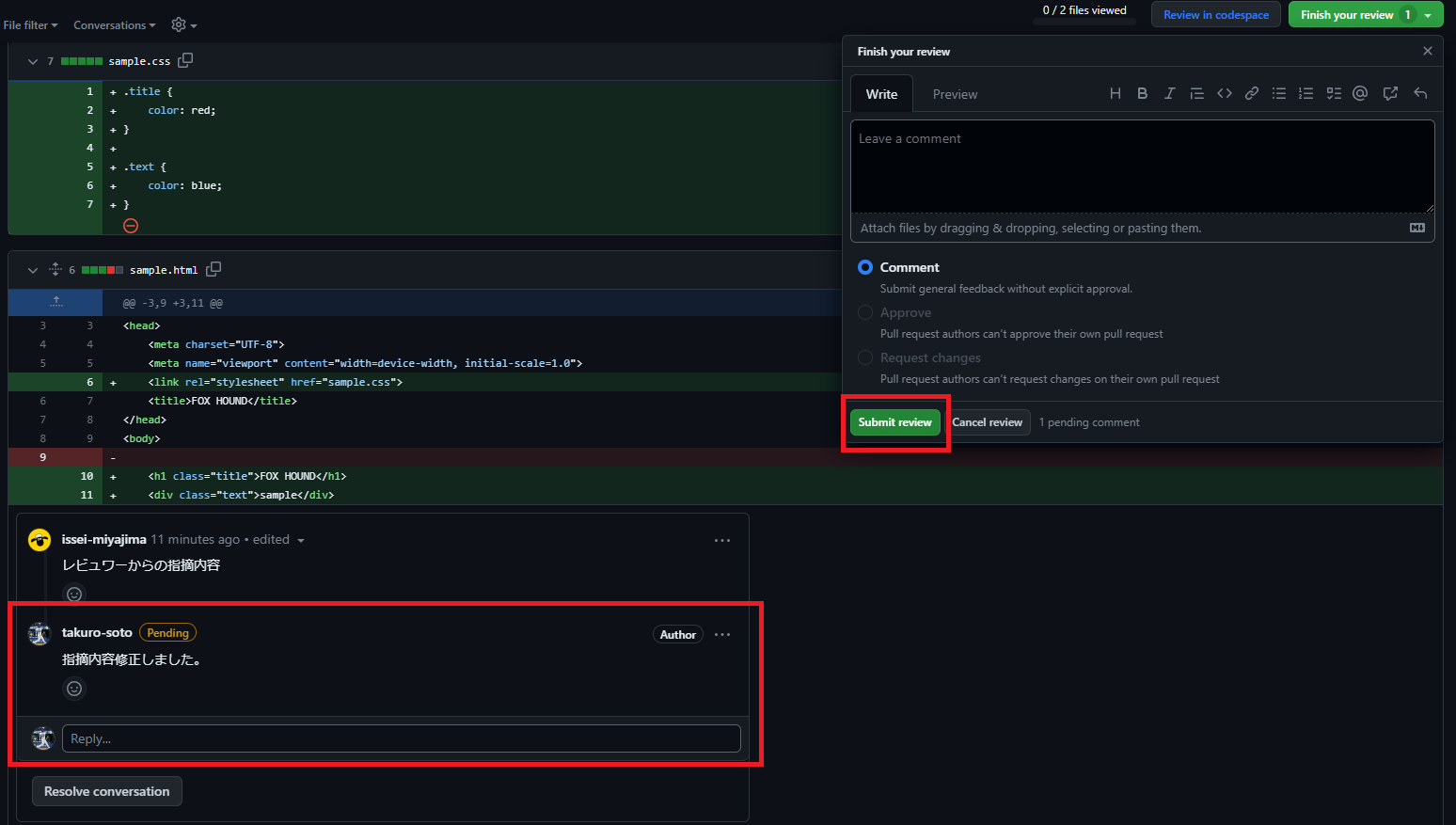Insert a numbered list in comment

pyautogui.click(x=1306, y=93)
